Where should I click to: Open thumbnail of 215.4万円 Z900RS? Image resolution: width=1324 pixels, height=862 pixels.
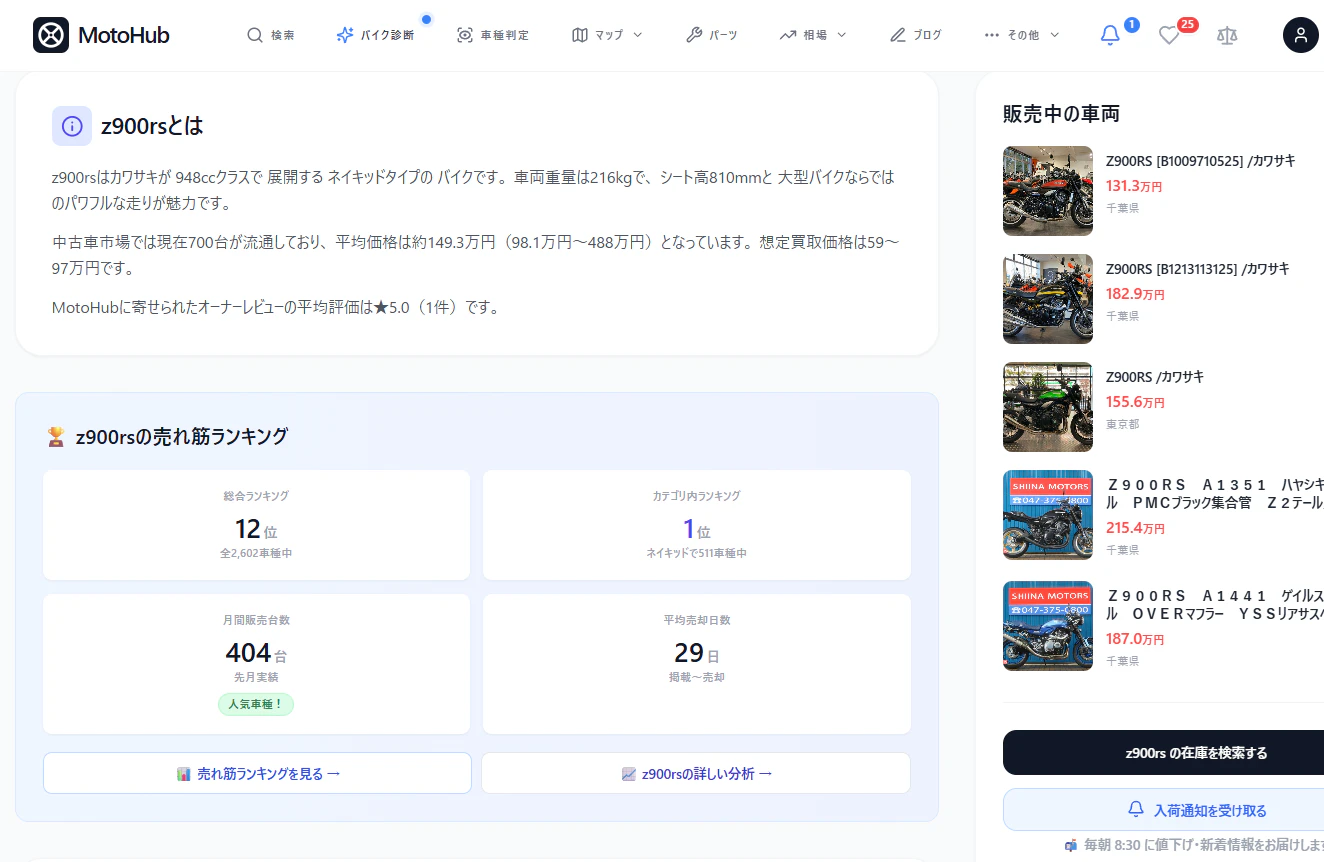[1048, 515]
